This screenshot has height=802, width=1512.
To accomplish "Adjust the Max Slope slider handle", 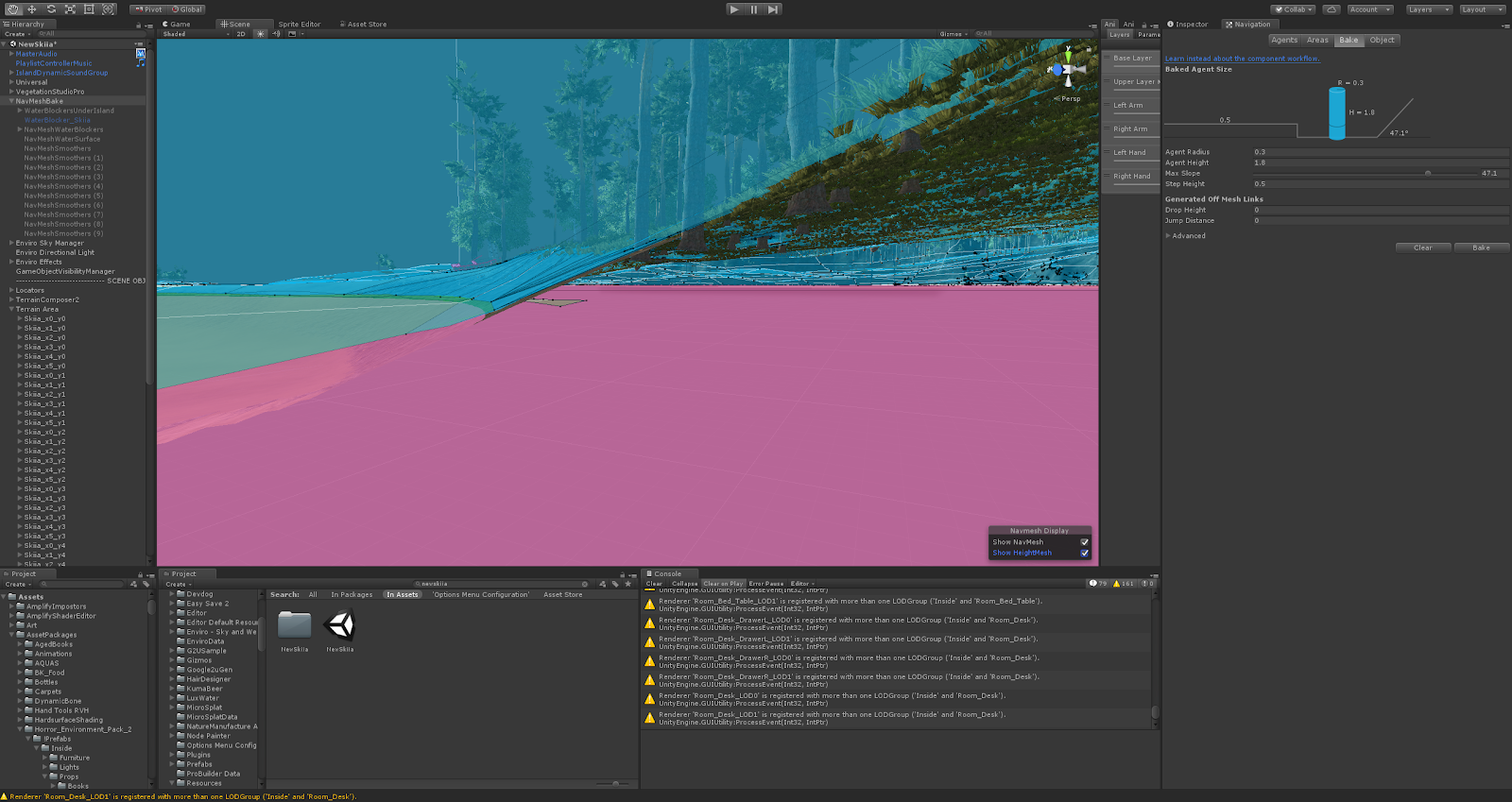I will pos(1428,174).
